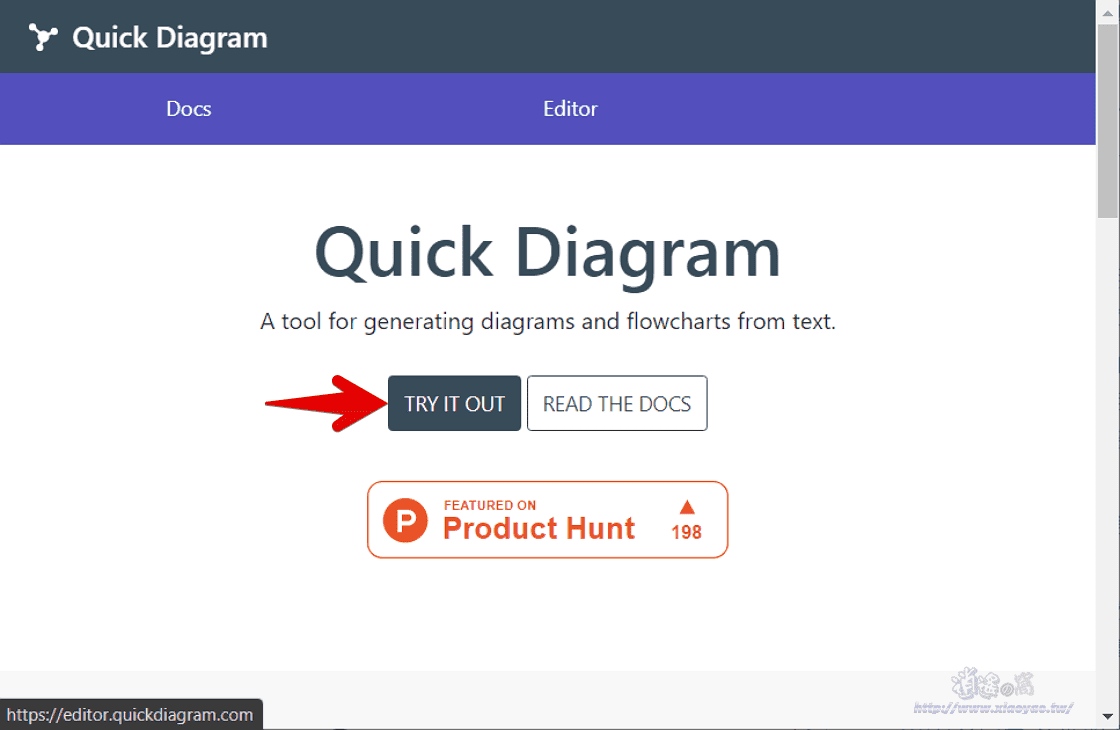
Task: Open the Docs navigation tab
Action: (x=189, y=109)
